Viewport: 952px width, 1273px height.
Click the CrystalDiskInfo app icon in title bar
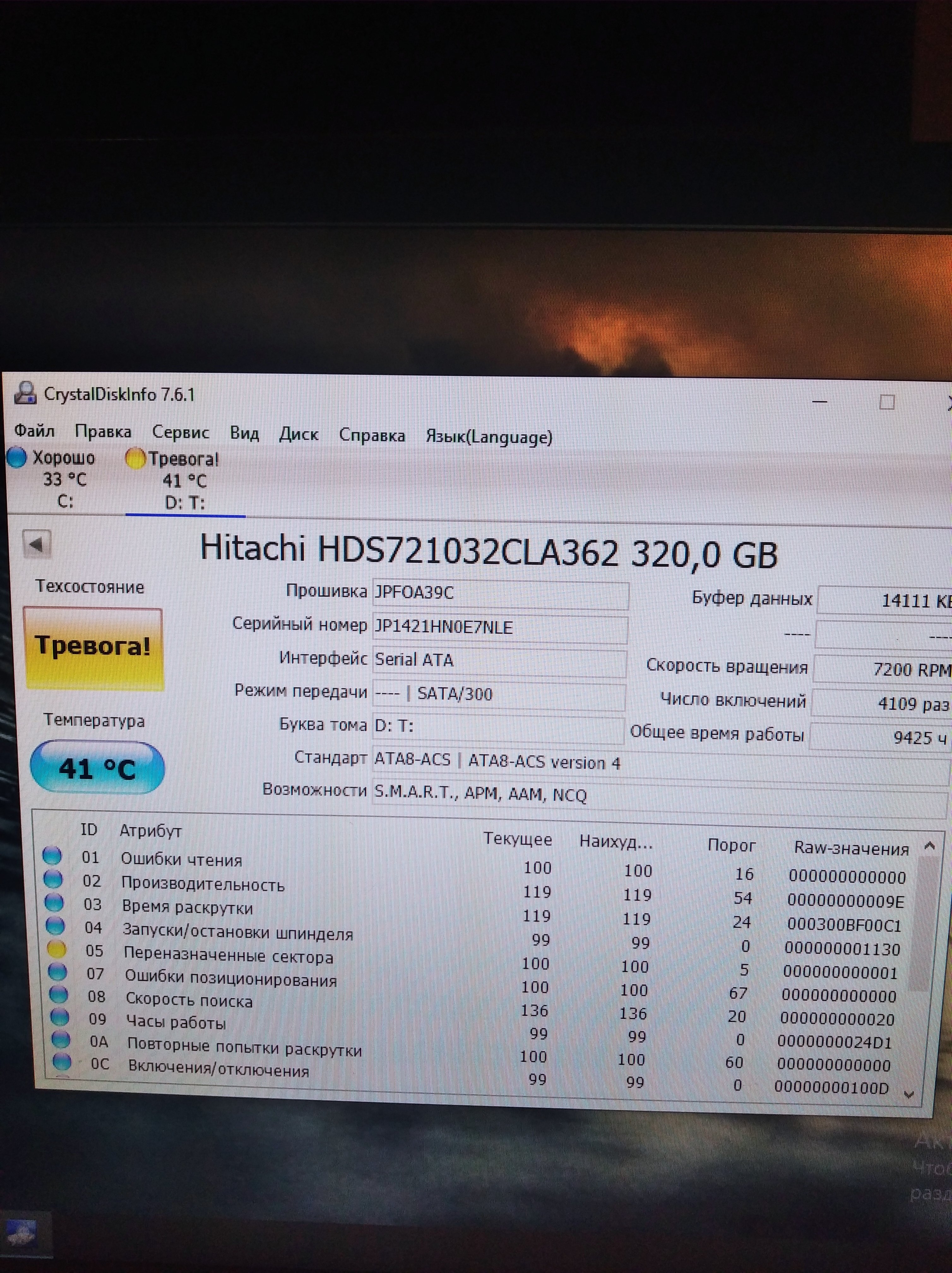tap(25, 393)
